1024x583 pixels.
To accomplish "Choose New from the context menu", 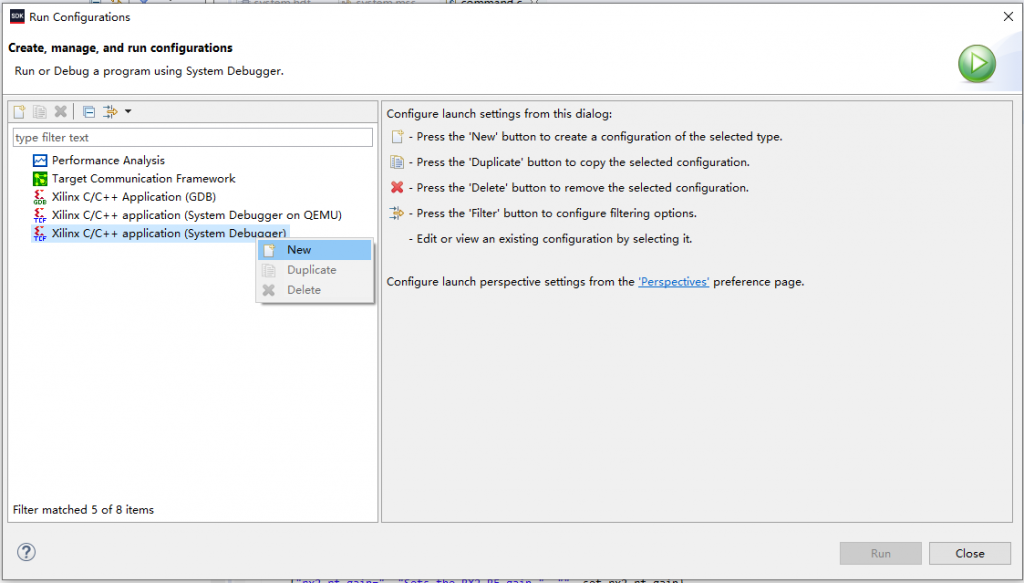I will [315, 249].
